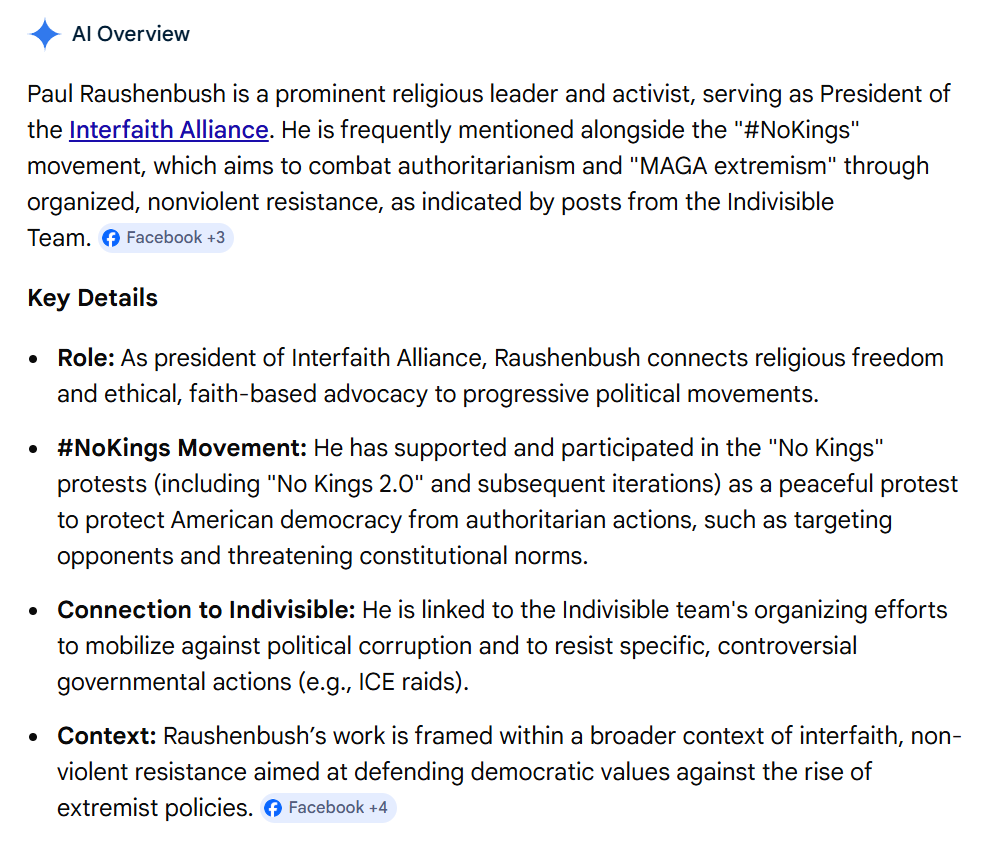Viewport: 990px width, 842px height.
Task: Open the Interfaith Alliance link
Action: click(168, 130)
